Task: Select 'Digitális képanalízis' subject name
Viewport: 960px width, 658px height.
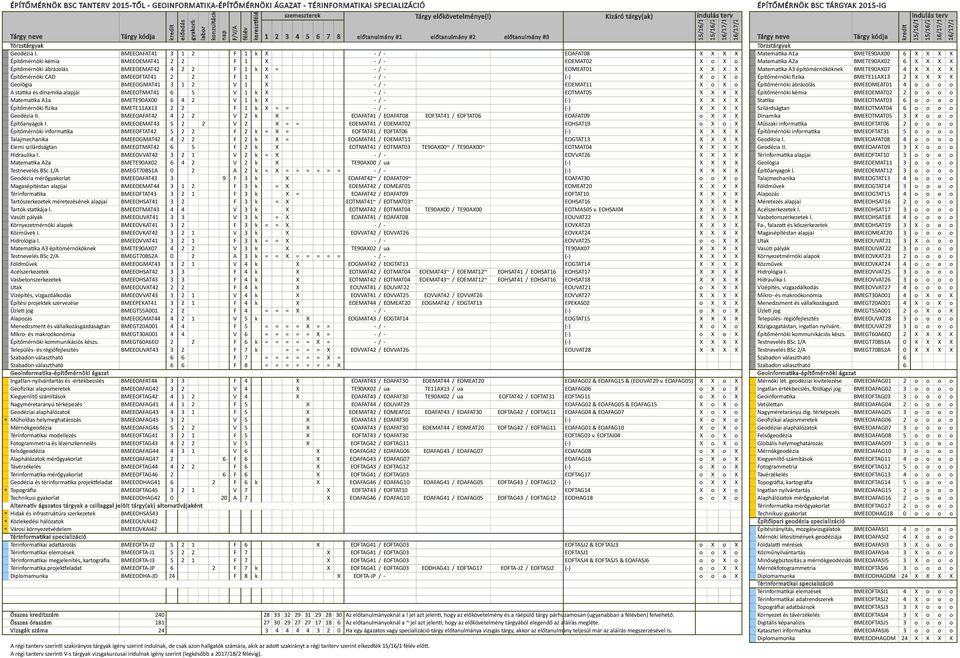Action: pyautogui.click(x=781, y=622)
